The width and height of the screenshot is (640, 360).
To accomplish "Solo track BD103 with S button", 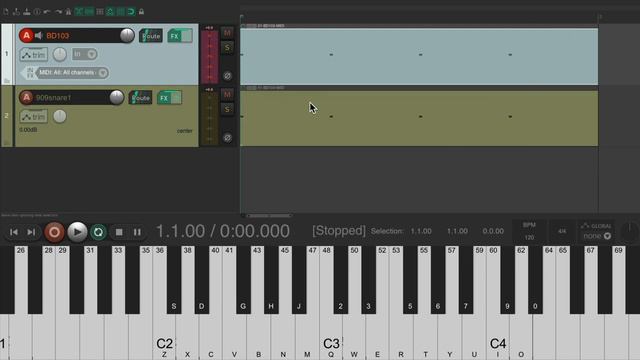I will coord(227,48).
